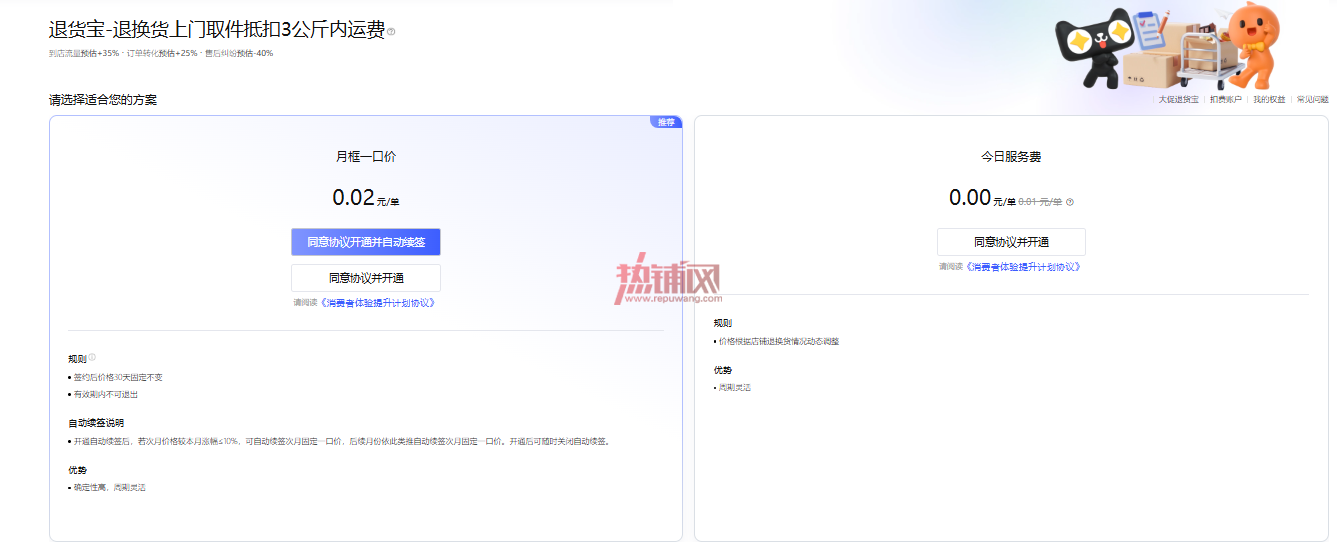1337x557 pixels.
Task: Open the 大促退货宝 menu link
Action: coord(1178,100)
